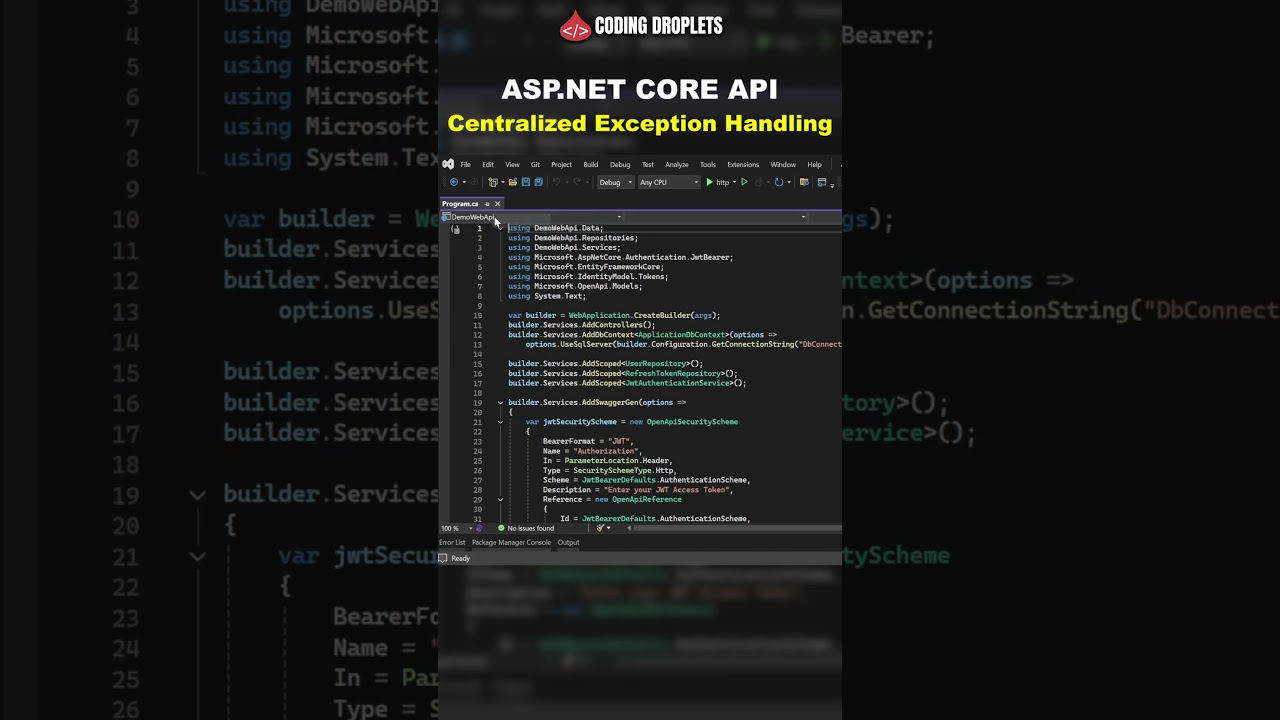
Task: Open the Debug menu in the menu bar
Action: (x=620, y=165)
